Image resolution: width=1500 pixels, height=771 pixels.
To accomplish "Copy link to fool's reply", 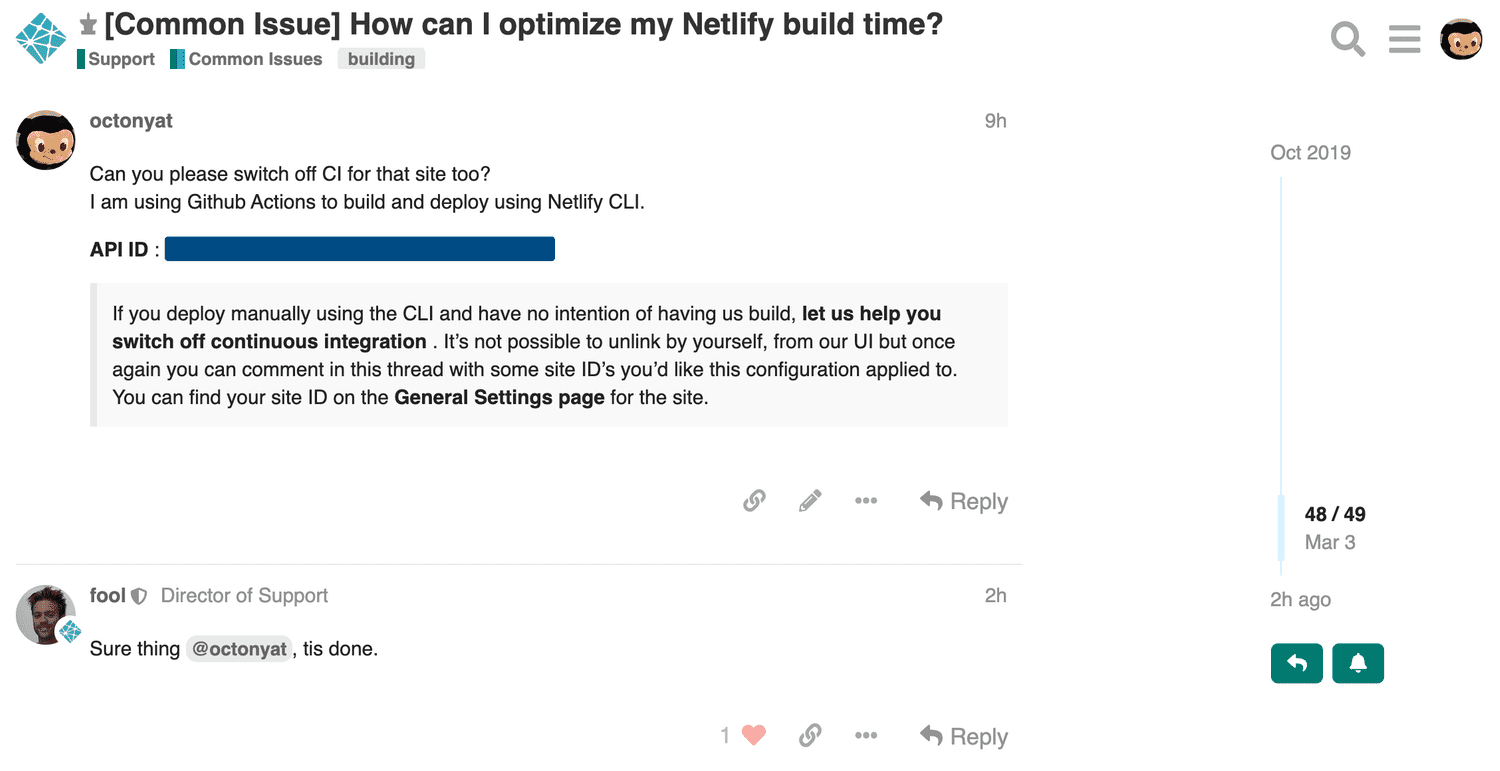I will 810,736.
